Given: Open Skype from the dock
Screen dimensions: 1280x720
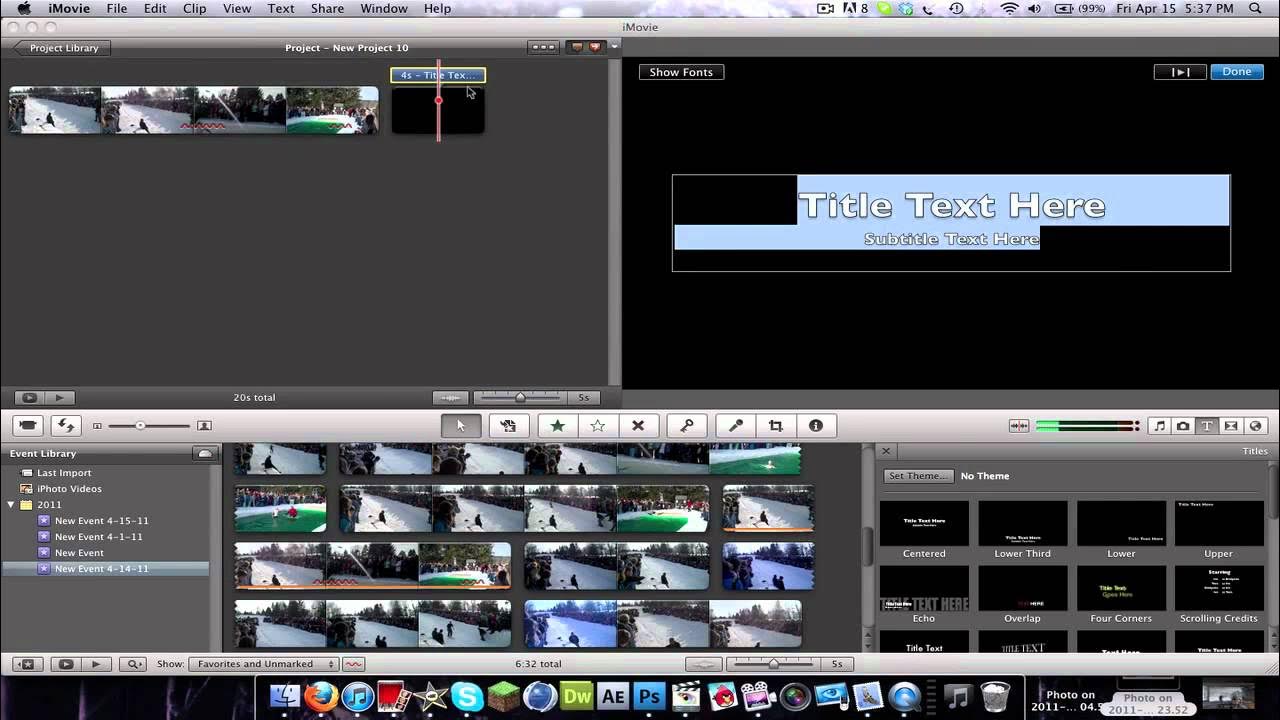Looking at the screenshot, I should [x=467, y=696].
